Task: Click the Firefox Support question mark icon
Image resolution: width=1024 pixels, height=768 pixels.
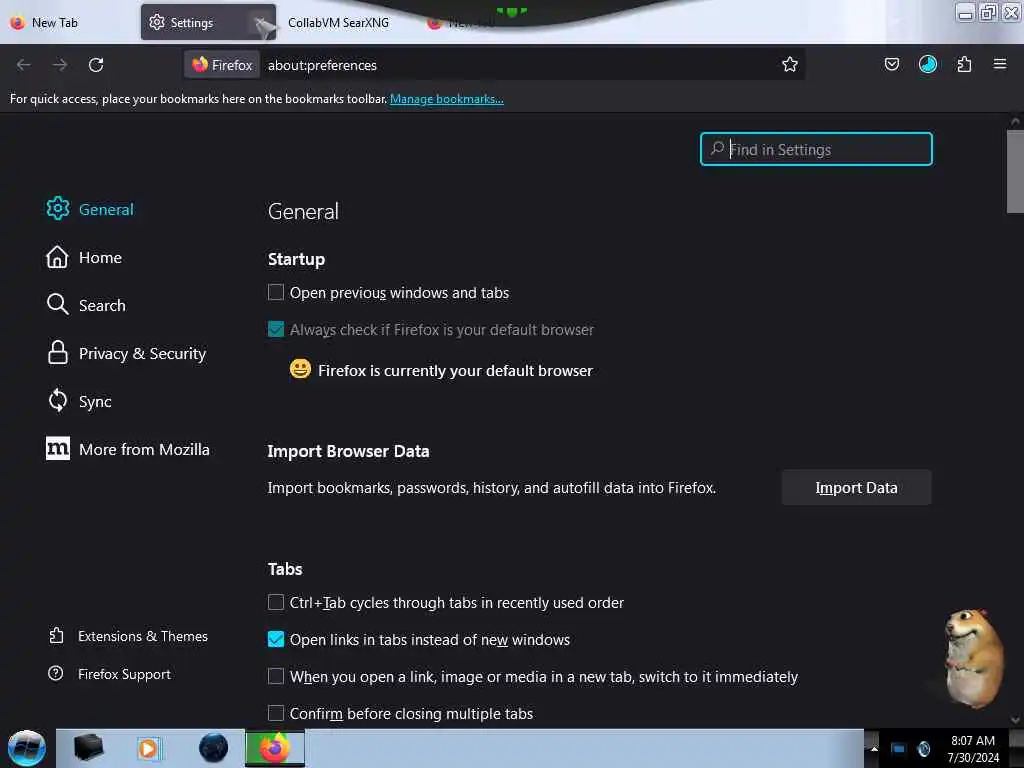Action: click(56, 673)
